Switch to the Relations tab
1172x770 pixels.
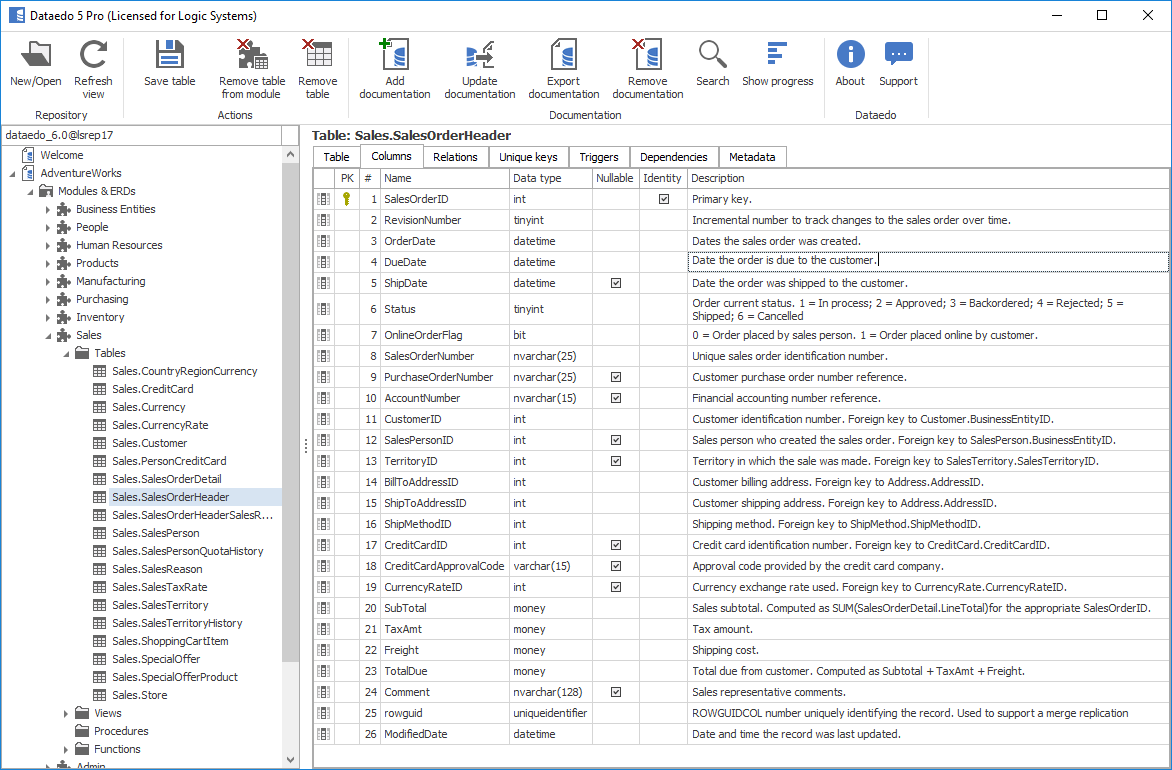(x=455, y=157)
